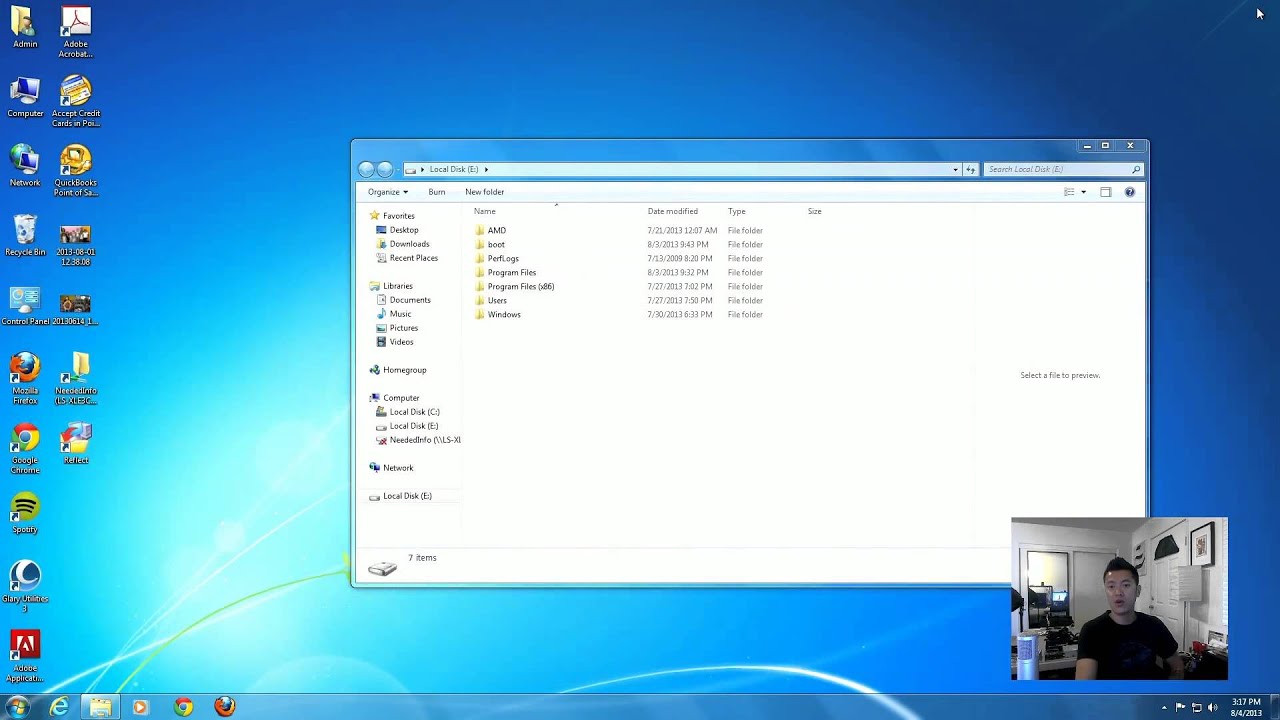Sort by the Name column header
1280x720 pixels.
click(484, 211)
